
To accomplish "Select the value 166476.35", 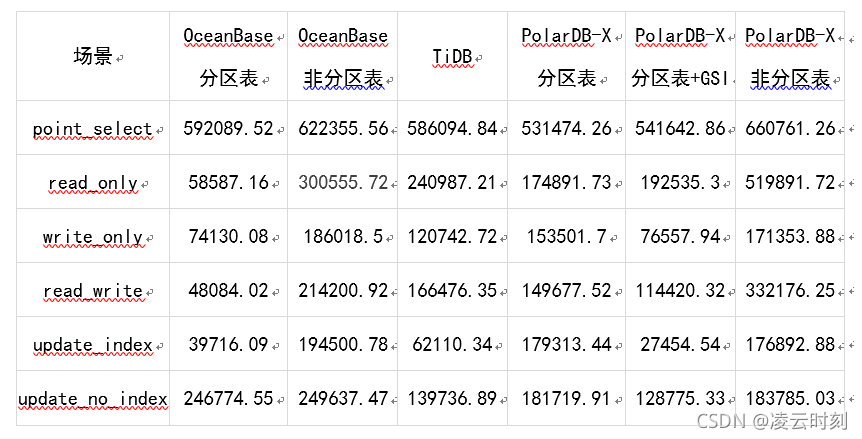I will [452, 290].
